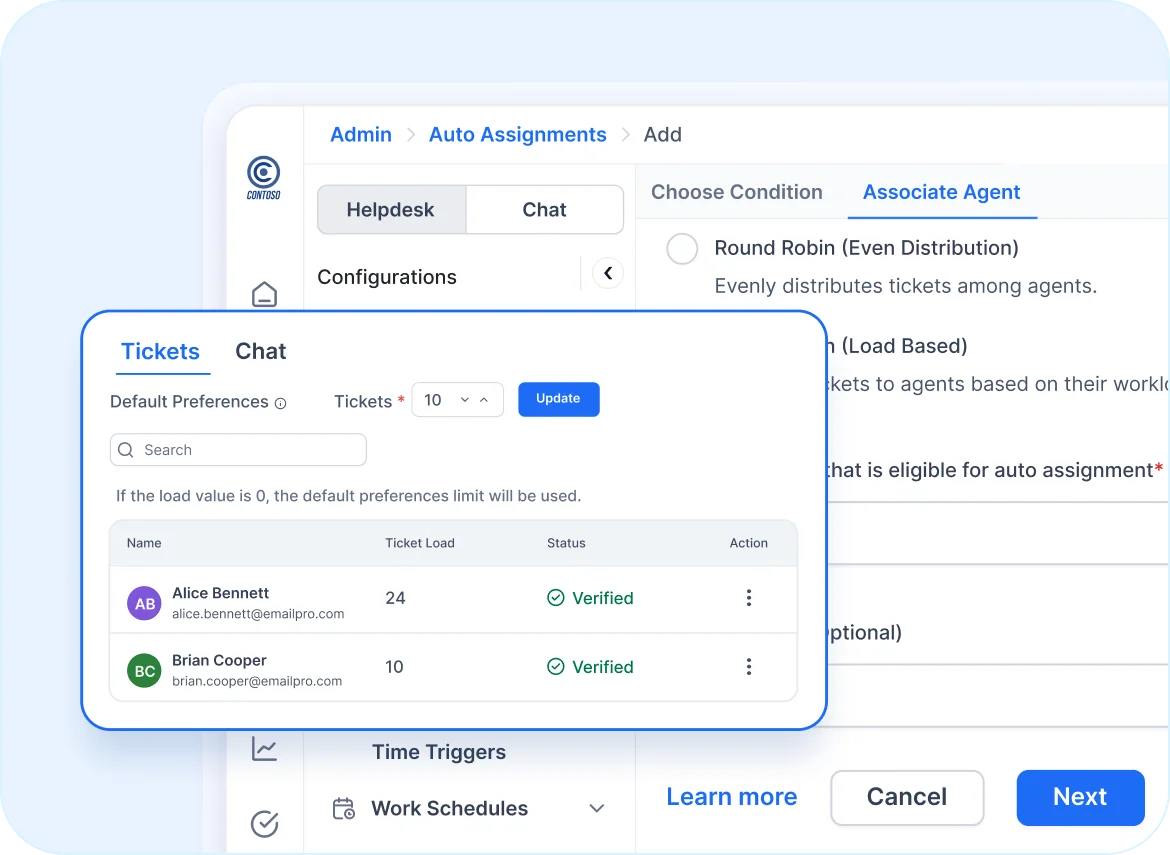
Task: Click Alice Bennett's AB avatar
Action: 144,604
